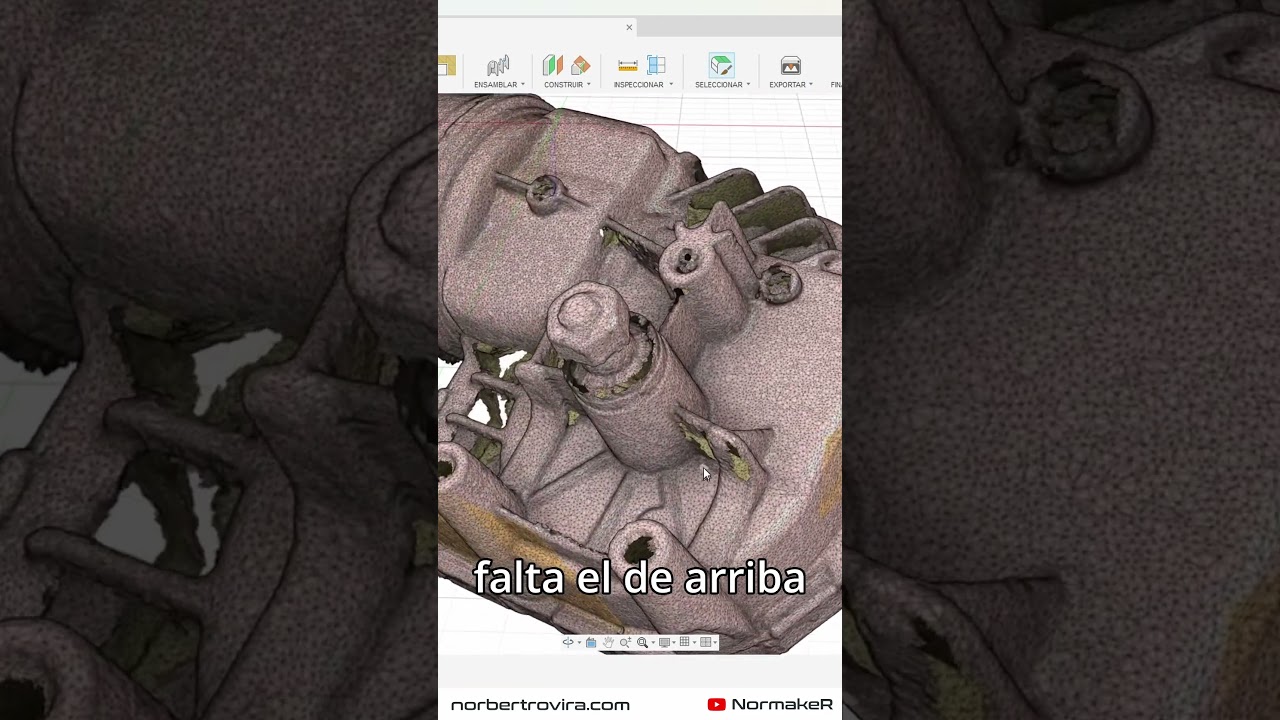Viewport: 1280px width, 720px height.
Task: Open the Viewports dropdown arrow
Action: point(715,643)
